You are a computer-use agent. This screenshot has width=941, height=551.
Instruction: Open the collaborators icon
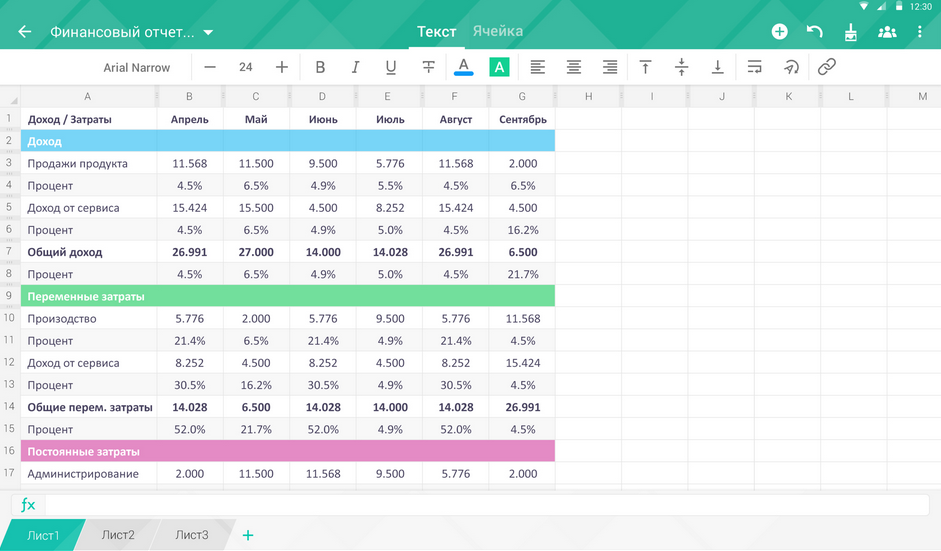[887, 32]
